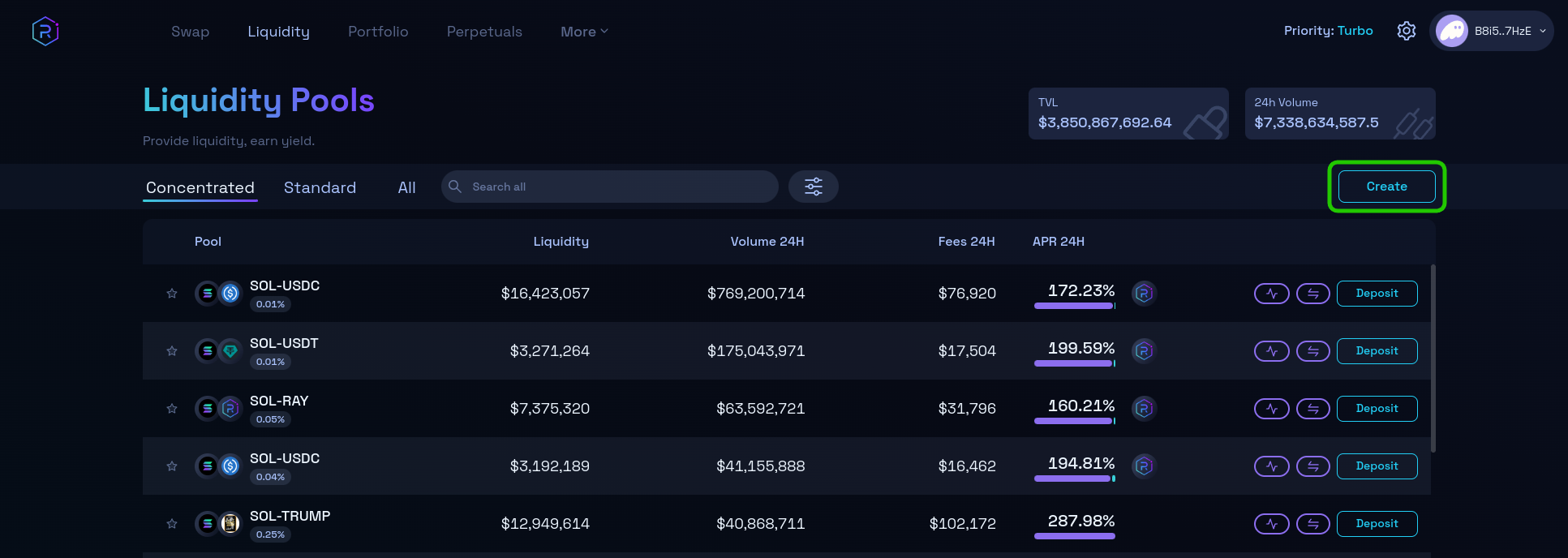Screen dimensions: 1568x558
Task: Click the Create pool button
Action: tap(1387, 187)
